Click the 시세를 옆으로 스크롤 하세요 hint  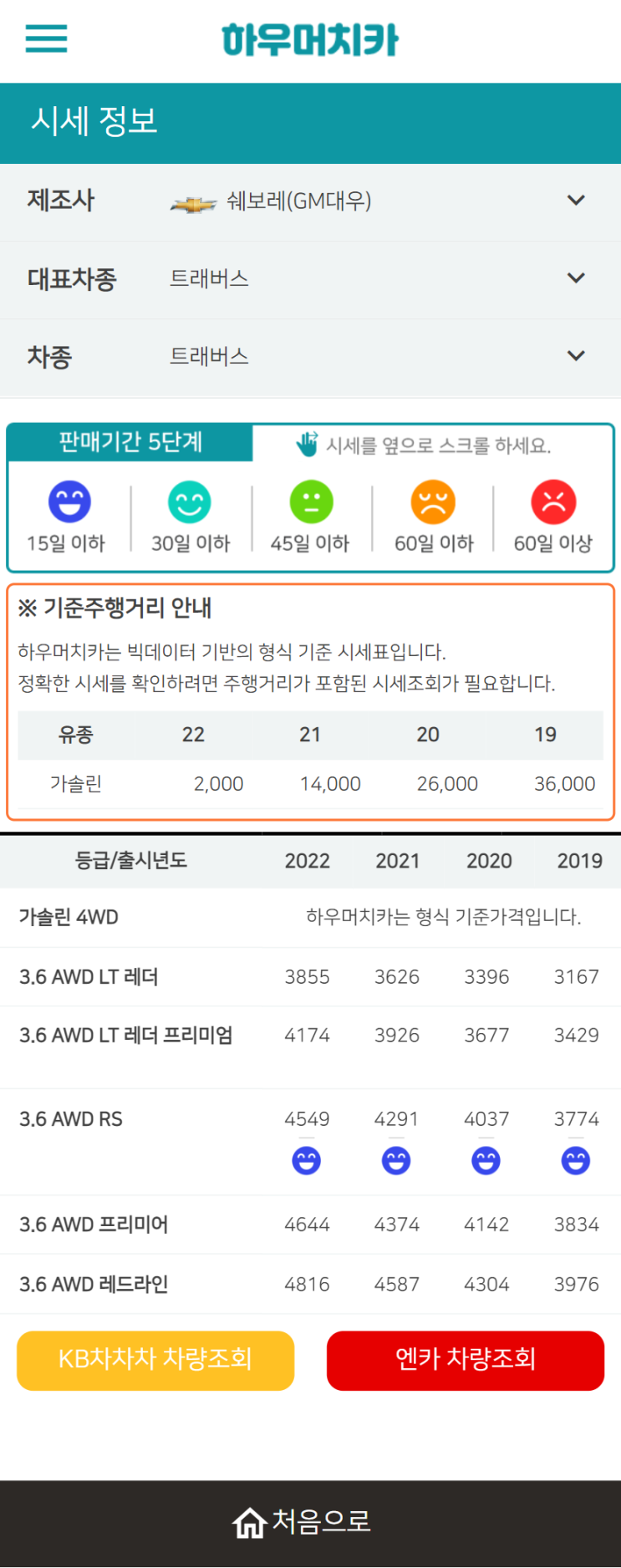tap(438, 445)
